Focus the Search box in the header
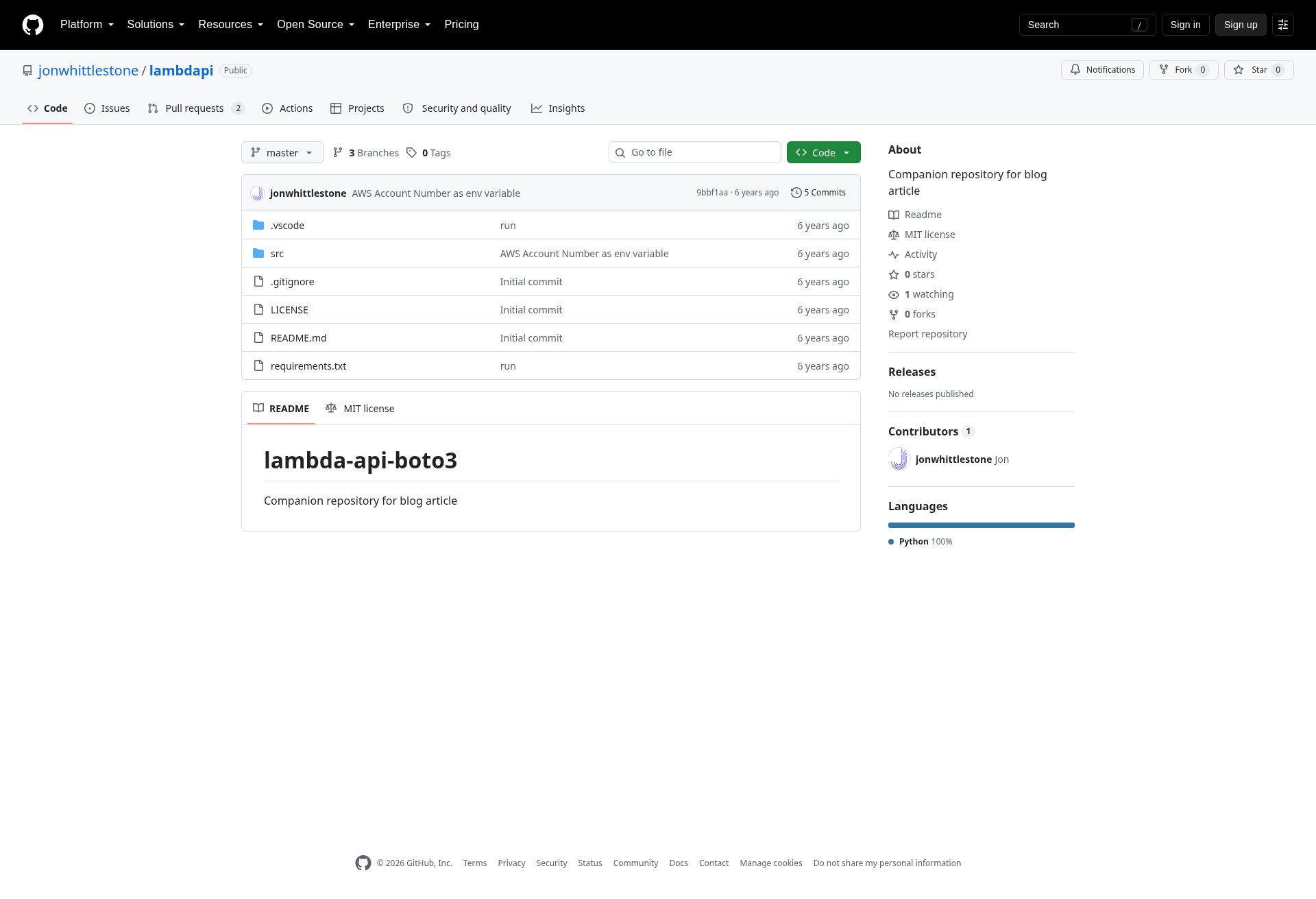 (1088, 25)
